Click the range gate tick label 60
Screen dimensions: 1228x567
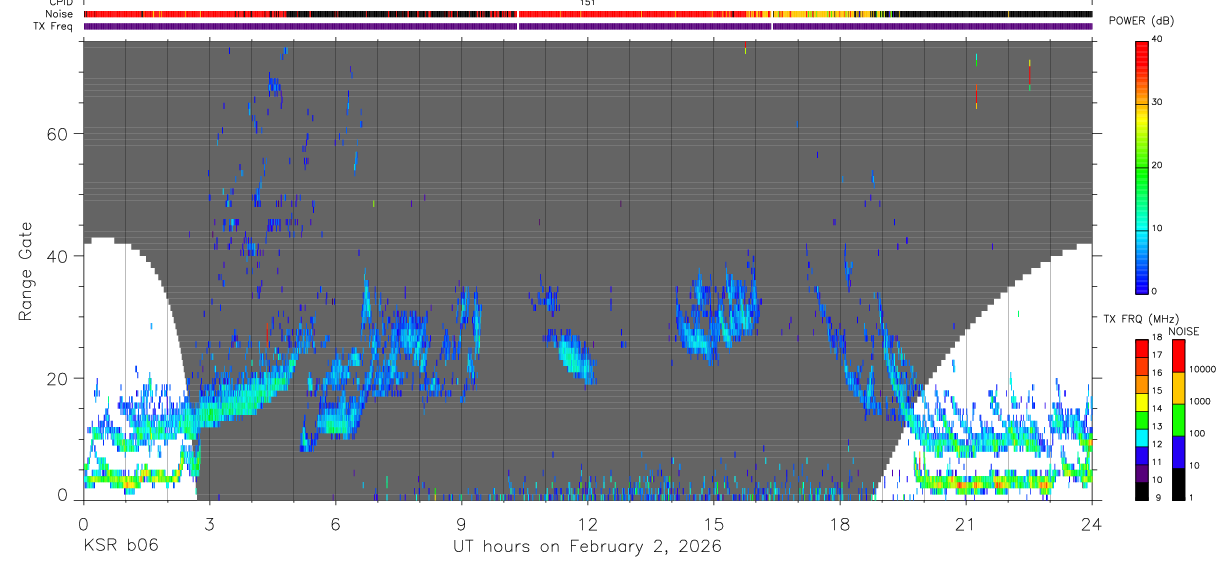coord(57,133)
